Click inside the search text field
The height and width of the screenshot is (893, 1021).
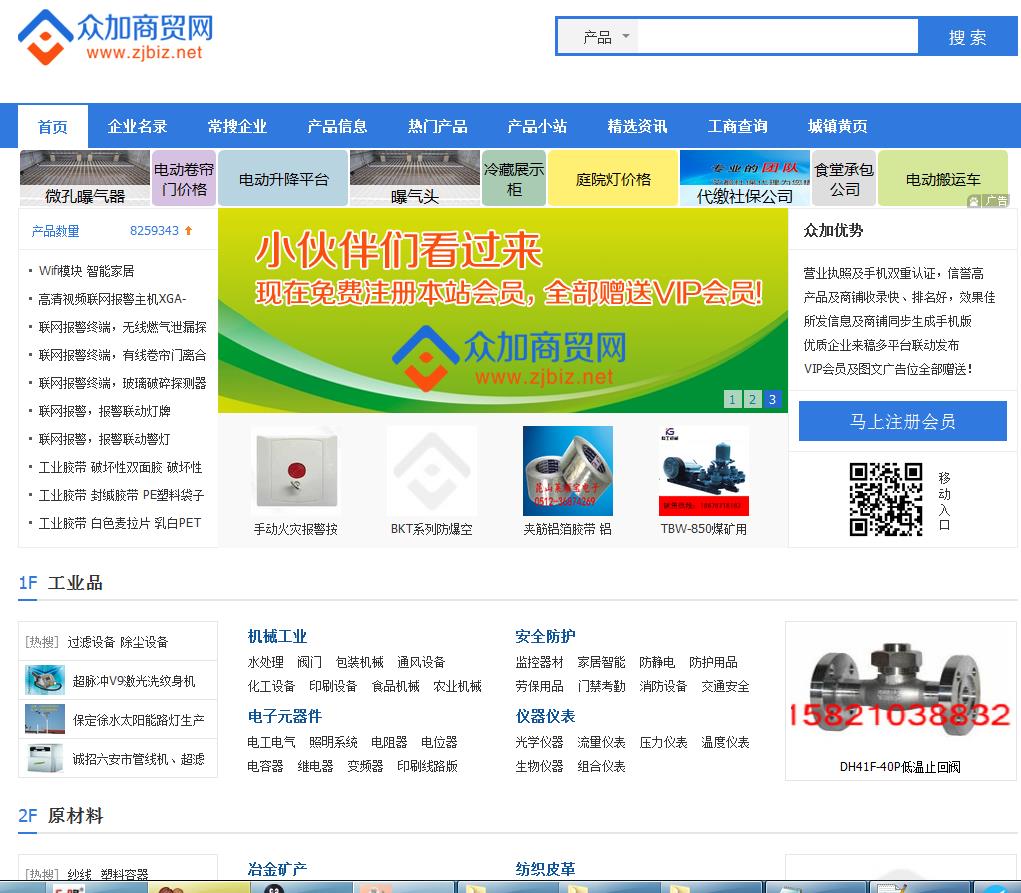pyautogui.click(x=777, y=37)
